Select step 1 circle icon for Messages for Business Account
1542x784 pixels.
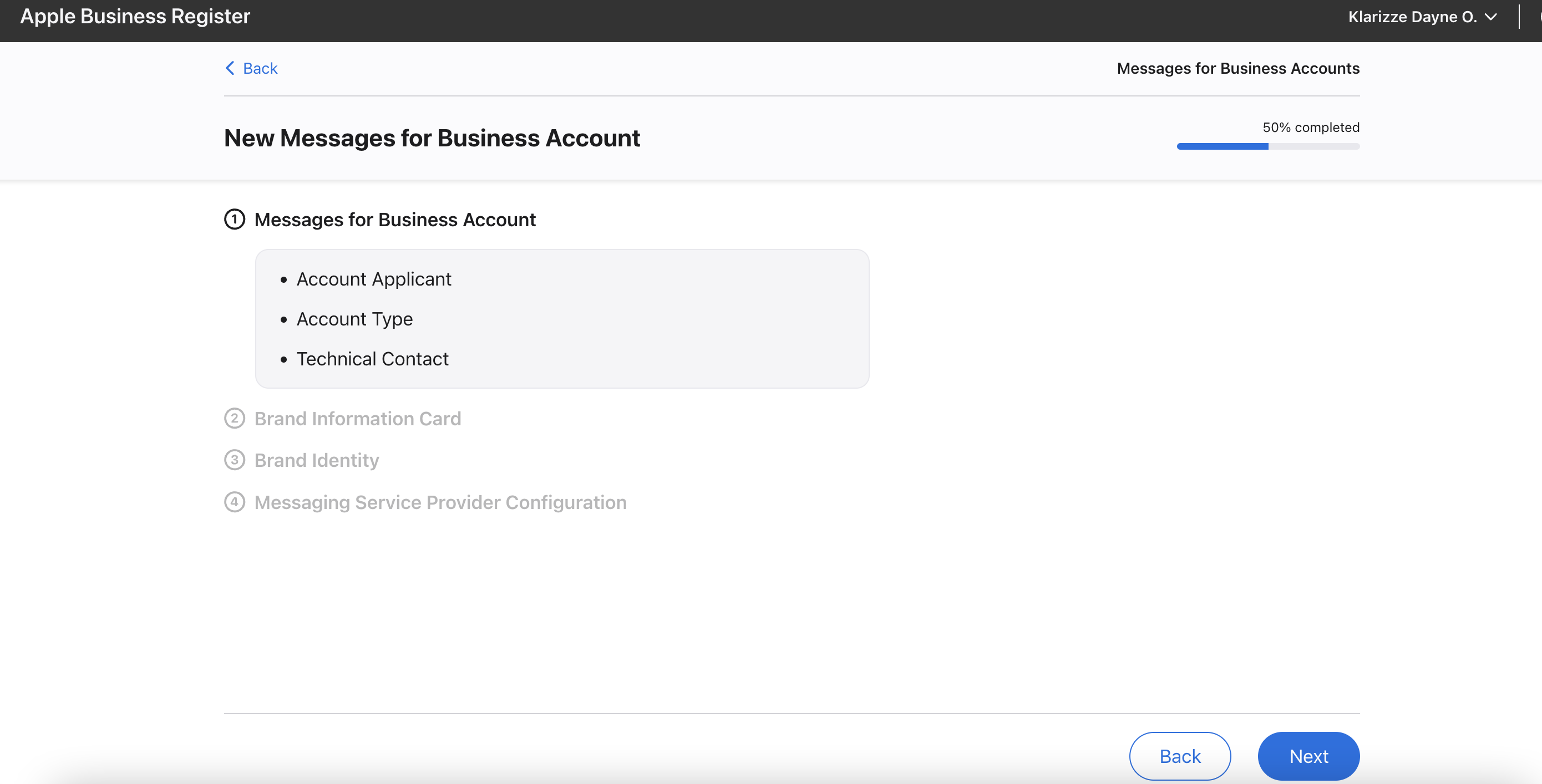[x=235, y=219]
